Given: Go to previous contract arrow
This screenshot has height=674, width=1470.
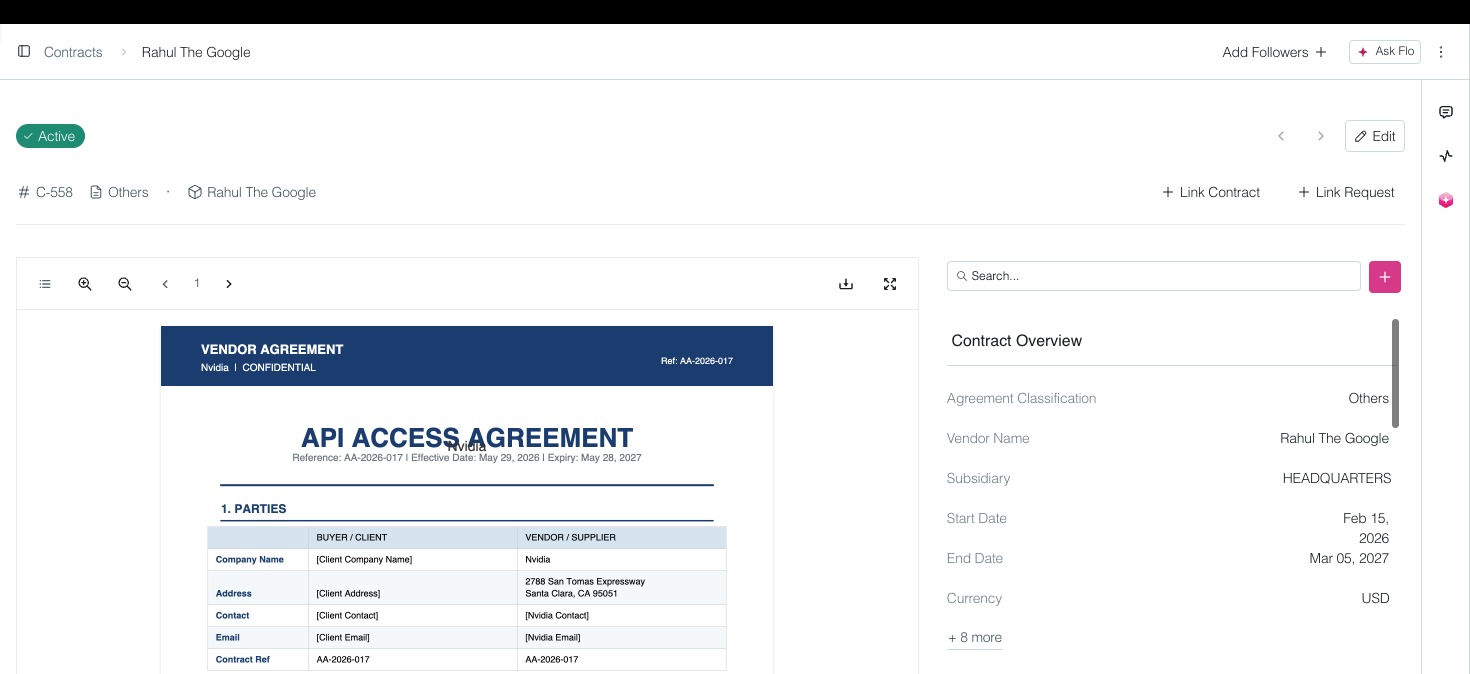Looking at the screenshot, I should tap(1281, 136).
